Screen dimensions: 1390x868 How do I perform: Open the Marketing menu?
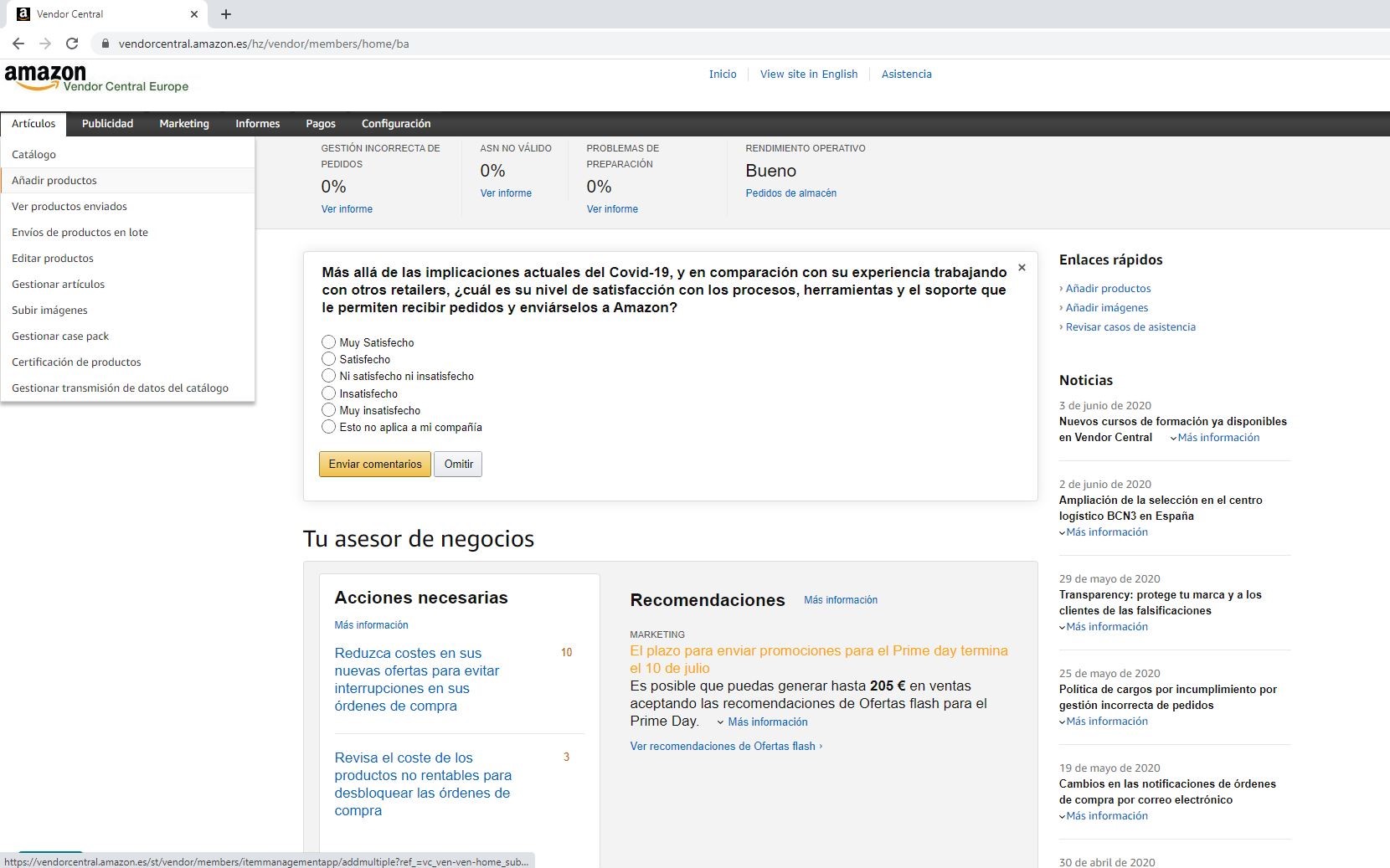pyautogui.click(x=184, y=124)
